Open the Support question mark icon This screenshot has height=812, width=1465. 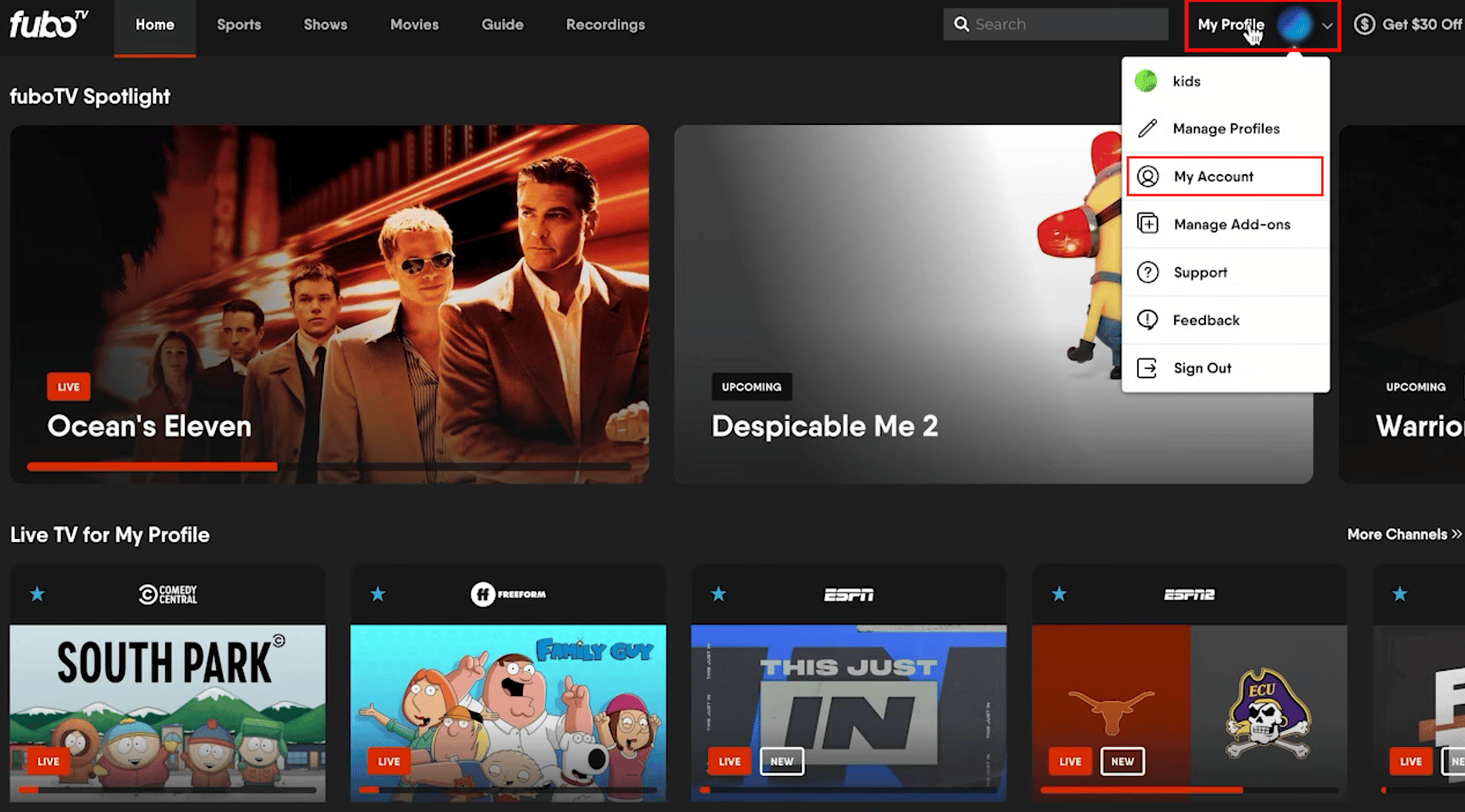click(x=1149, y=271)
